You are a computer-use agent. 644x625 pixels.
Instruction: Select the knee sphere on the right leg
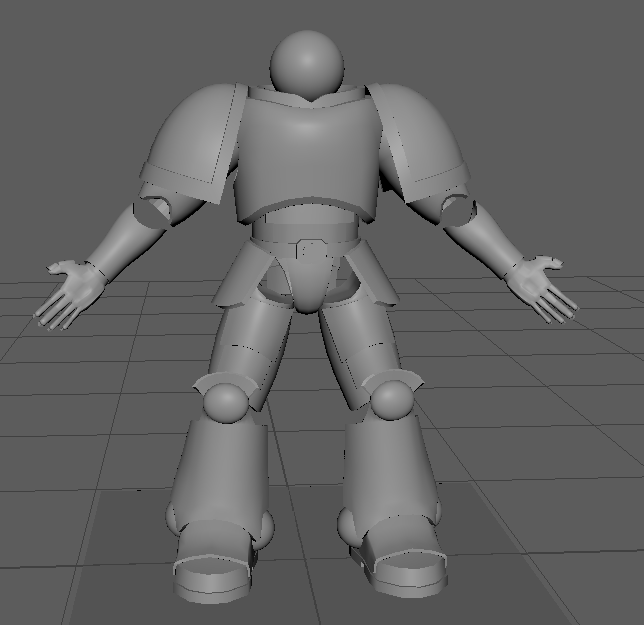391,400
